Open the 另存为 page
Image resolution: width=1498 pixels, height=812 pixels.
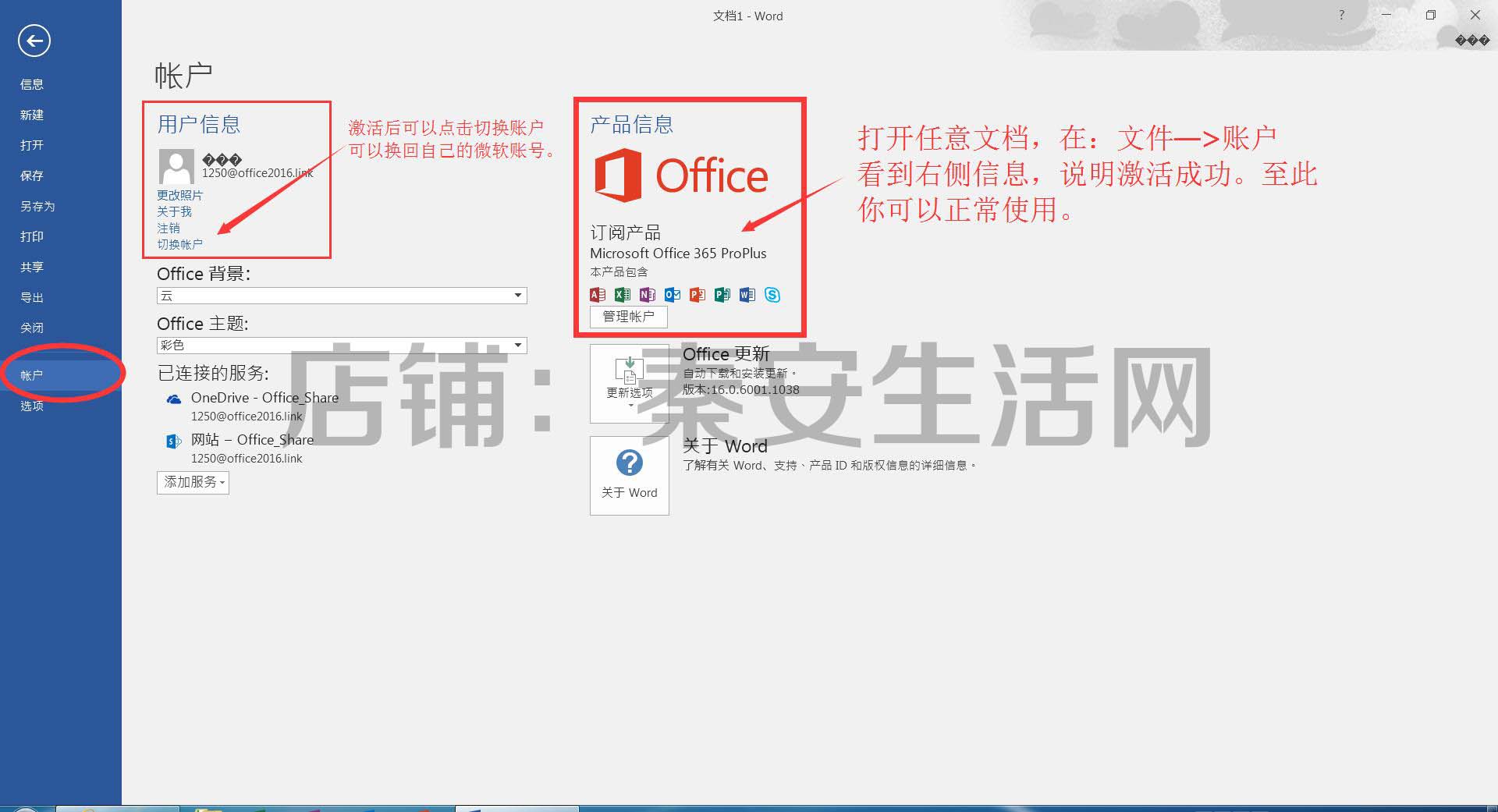coord(37,206)
